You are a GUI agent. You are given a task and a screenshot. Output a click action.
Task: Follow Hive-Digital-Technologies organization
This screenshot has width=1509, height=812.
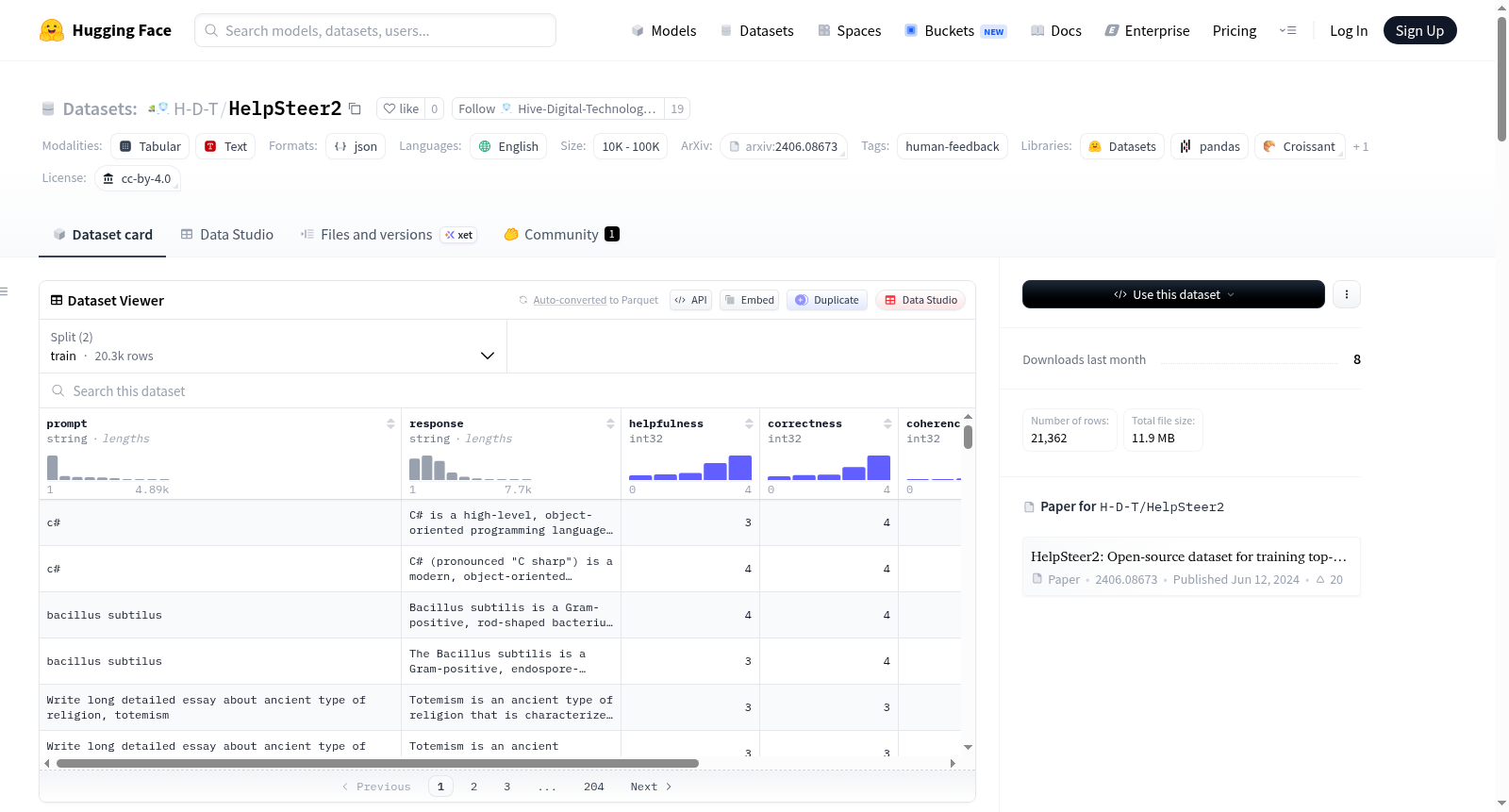[x=558, y=108]
